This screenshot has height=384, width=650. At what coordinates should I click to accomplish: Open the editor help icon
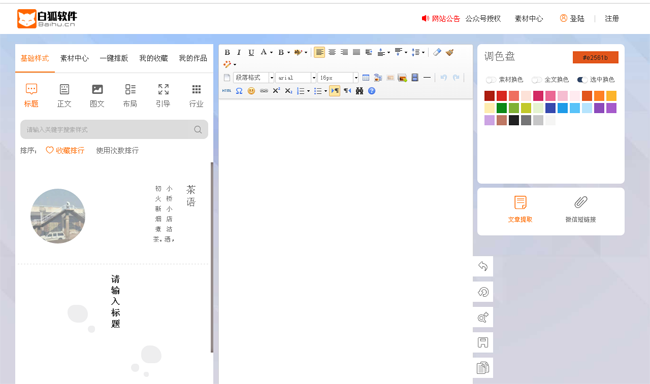pyautogui.click(x=372, y=91)
